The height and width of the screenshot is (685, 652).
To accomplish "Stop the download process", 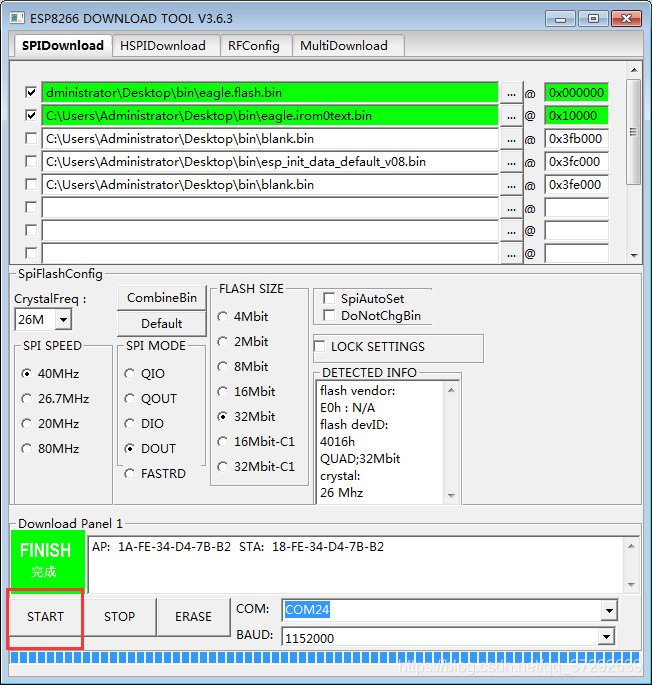I will (119, 616).
